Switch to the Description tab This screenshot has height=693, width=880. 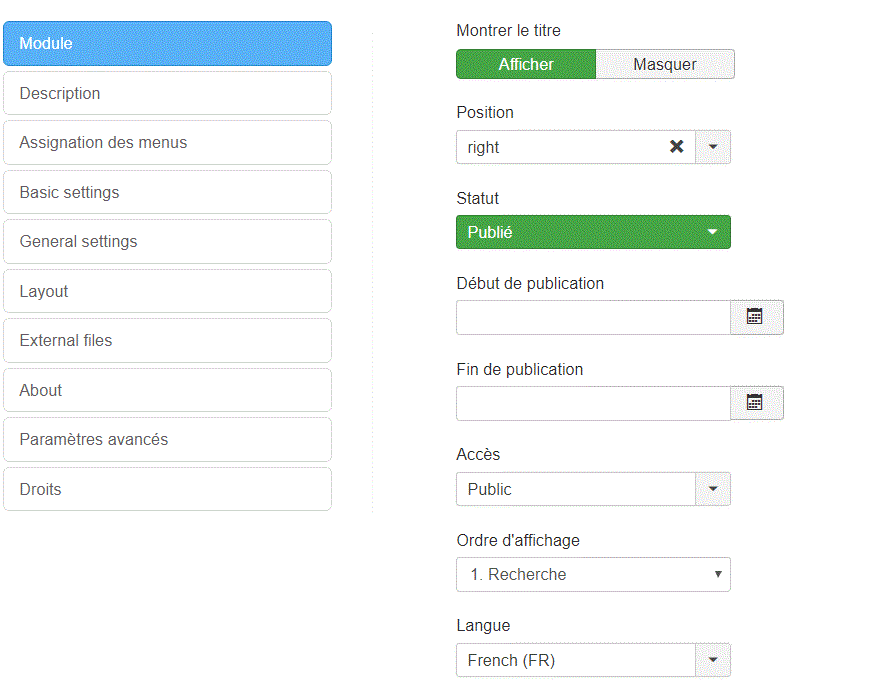(x=167, y=93)
